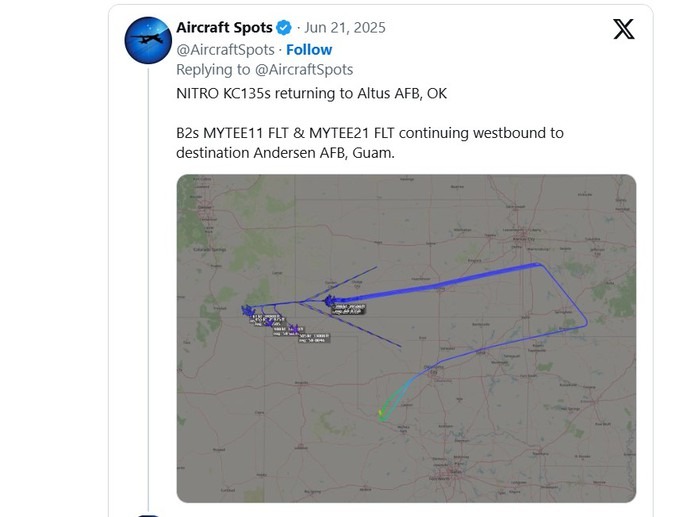Open the @AircraftSpots handle link
Image resolution: width=698 pixels, height=517 pixels.
[225, 49]
